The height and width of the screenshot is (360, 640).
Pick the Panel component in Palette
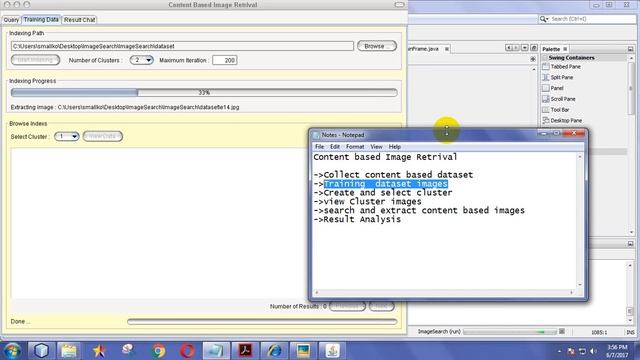(x=557, y=88)
